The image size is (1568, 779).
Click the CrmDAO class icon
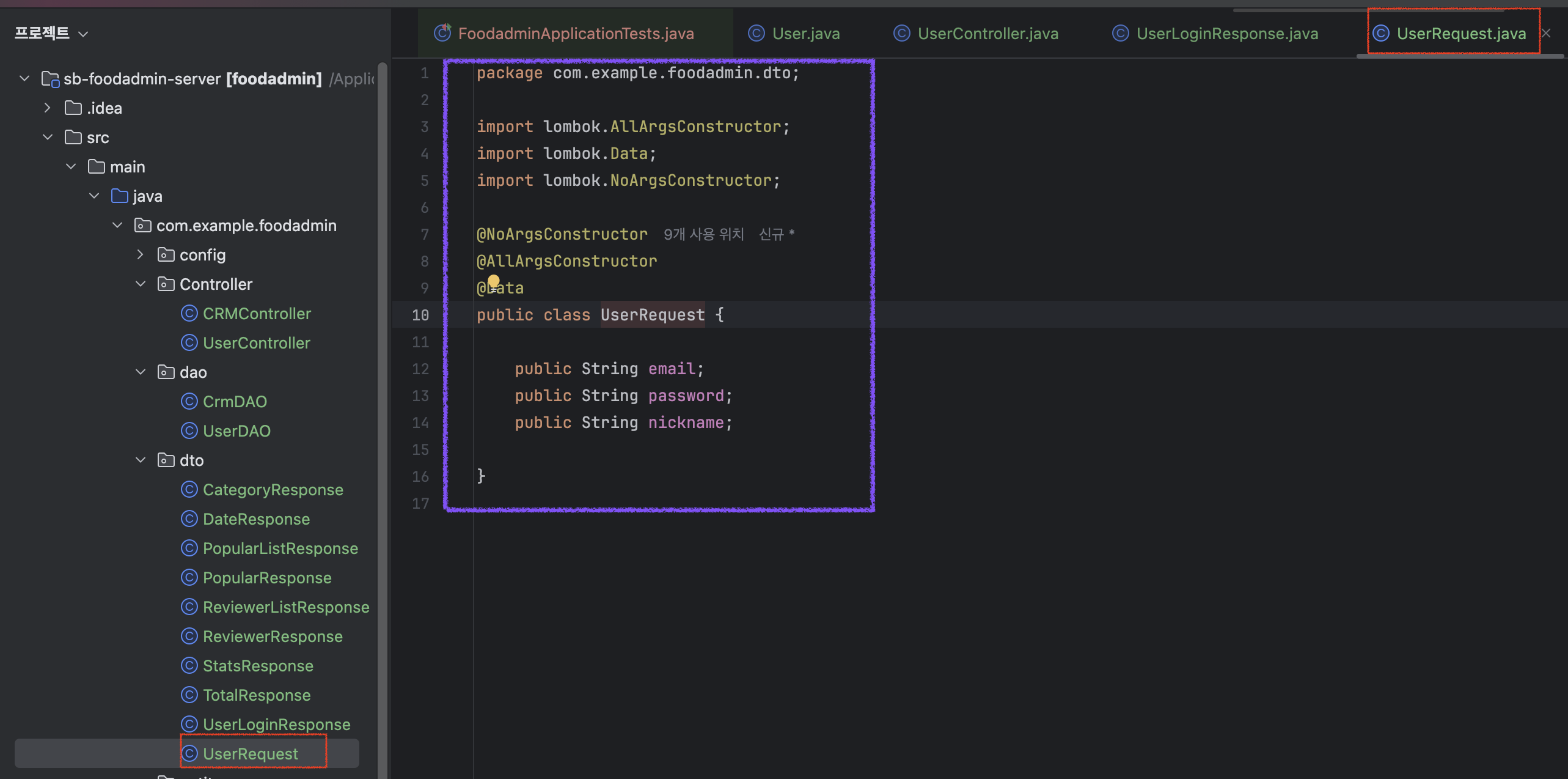(x=189, y=401)
